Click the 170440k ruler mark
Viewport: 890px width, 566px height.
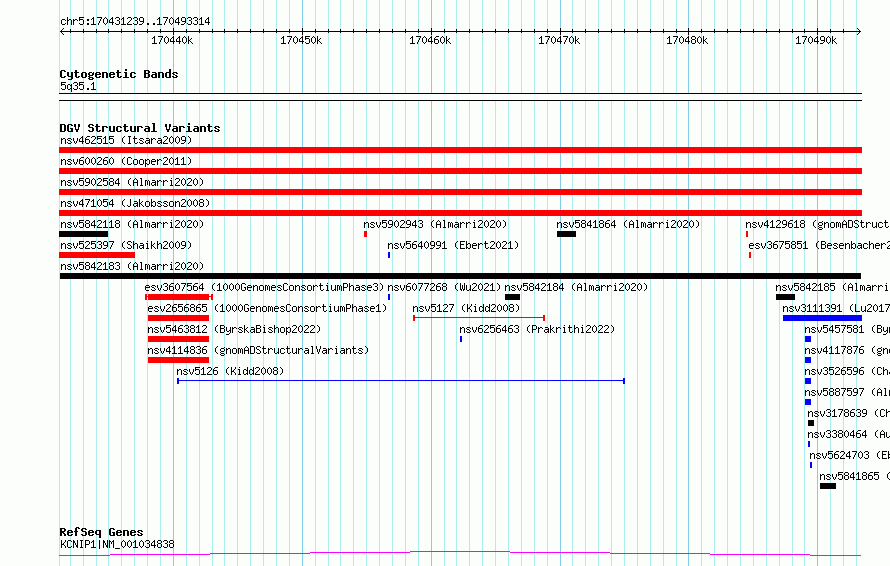172,40
